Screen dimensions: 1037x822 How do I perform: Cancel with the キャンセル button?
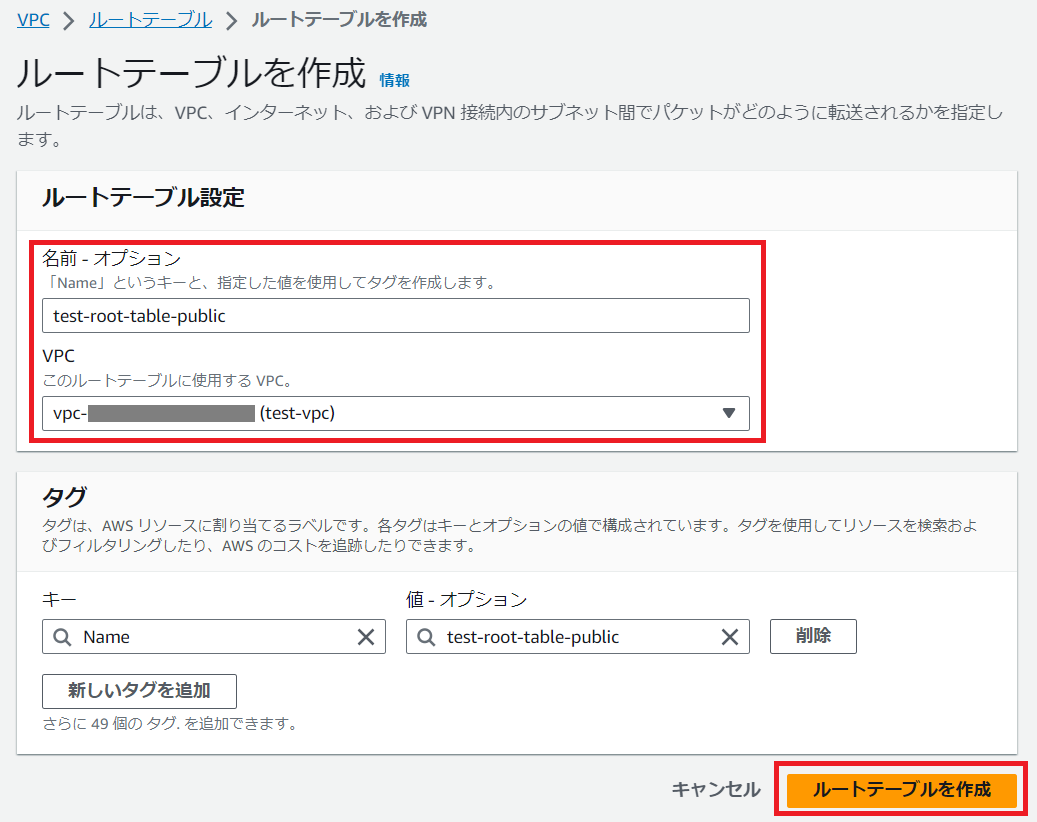pyautogui.click(x=715, y=790)
